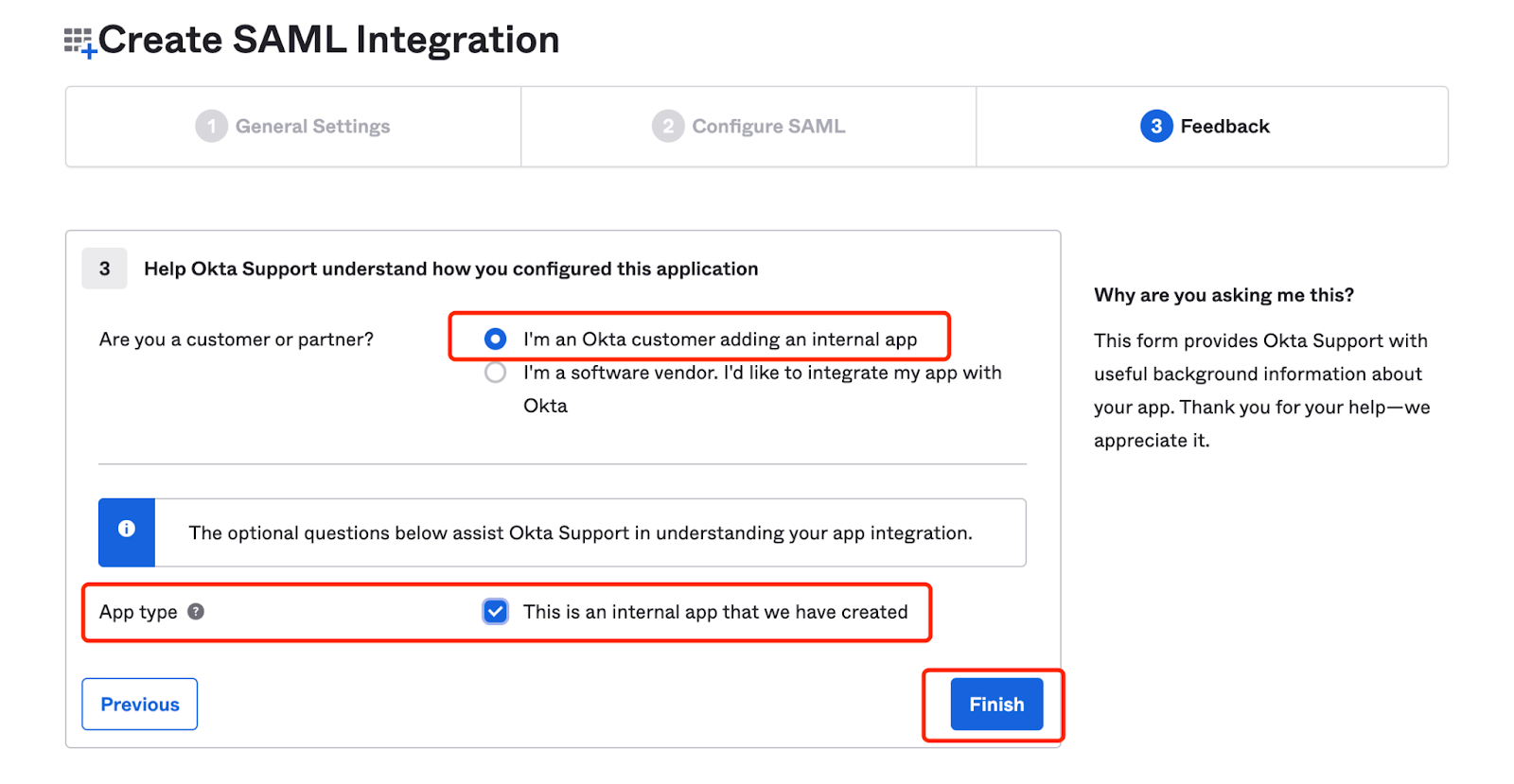
Task: Click 'I'm a software vendor' label text
Action: [763, 389]
